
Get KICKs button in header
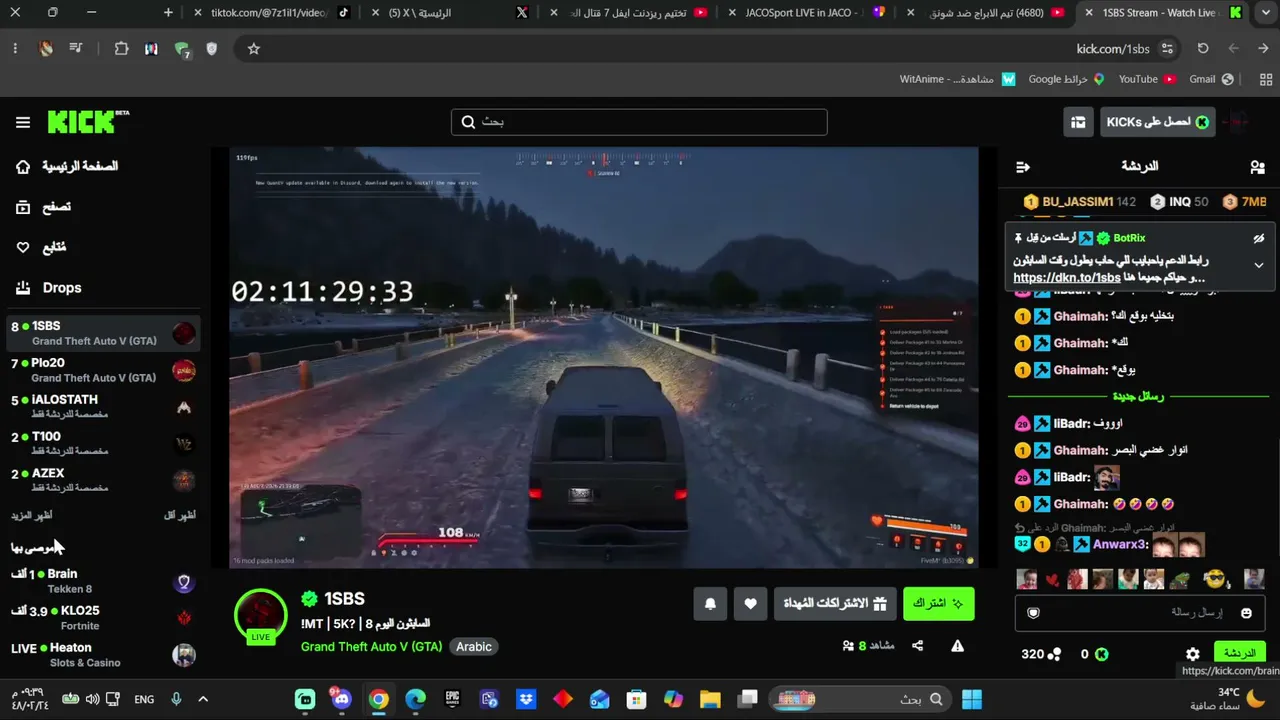point(1157,122)
